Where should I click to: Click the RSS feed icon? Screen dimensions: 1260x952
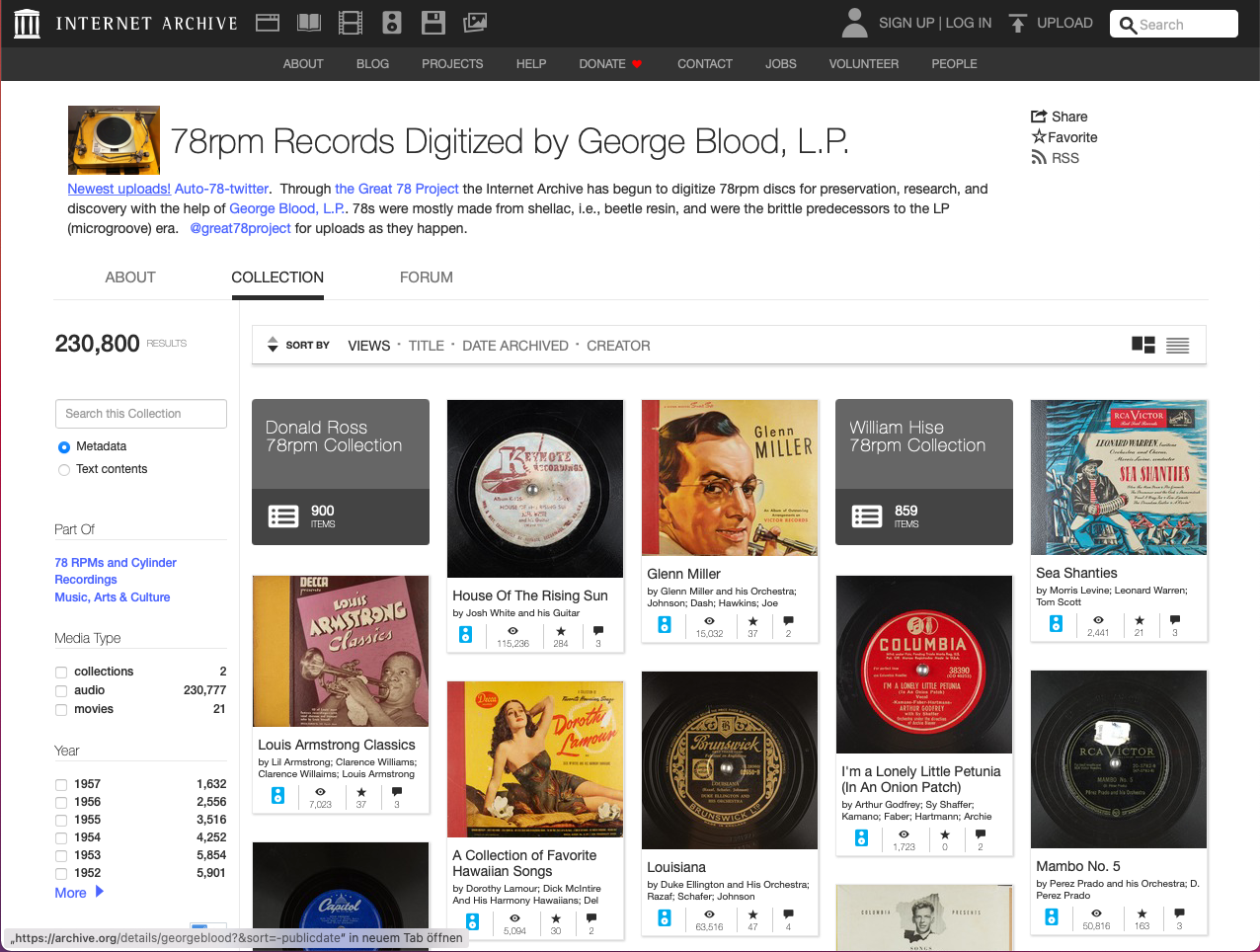(1039, 158)
